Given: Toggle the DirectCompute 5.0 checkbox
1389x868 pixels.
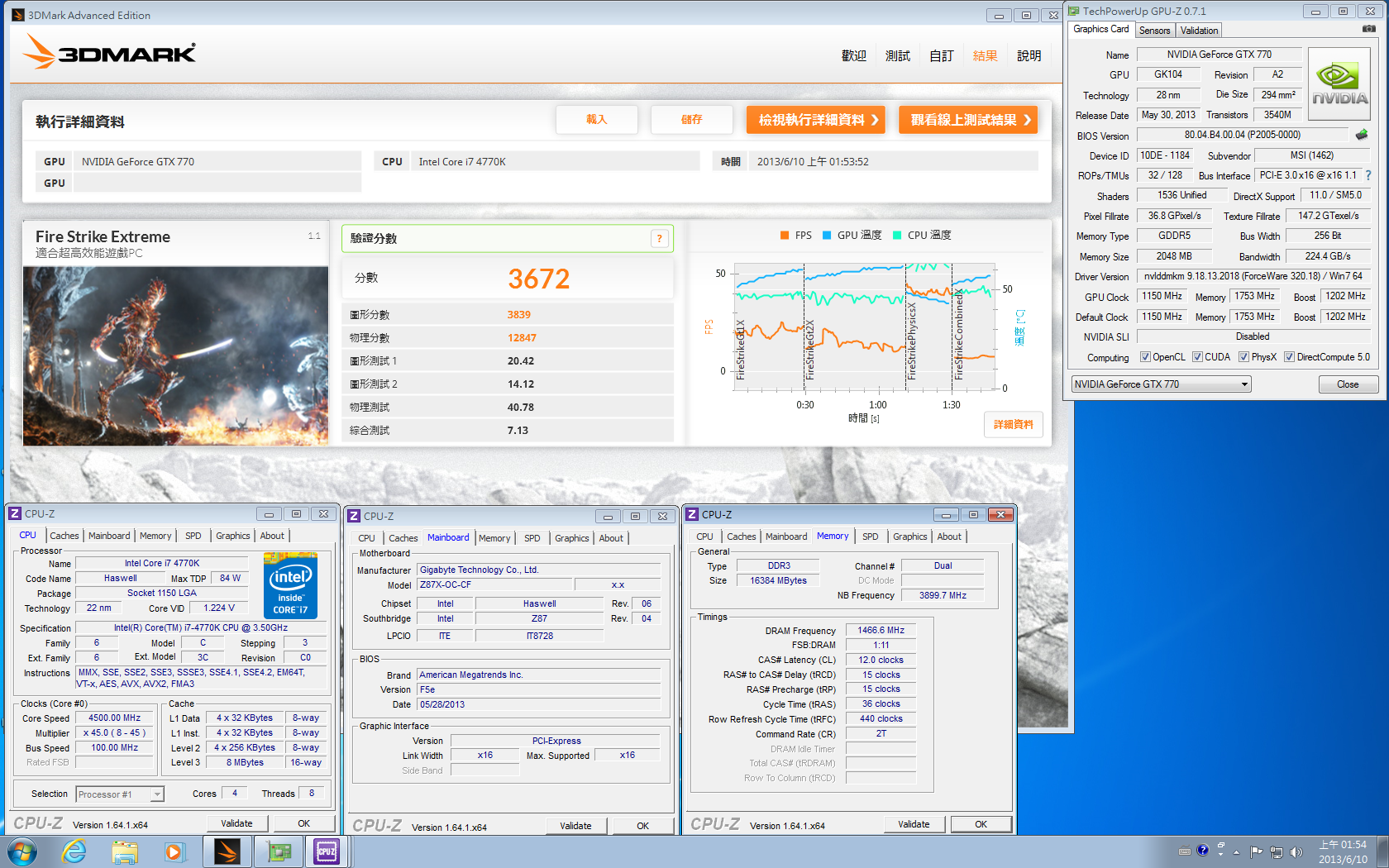Looking at the screenshot, I should [1289, 357].
